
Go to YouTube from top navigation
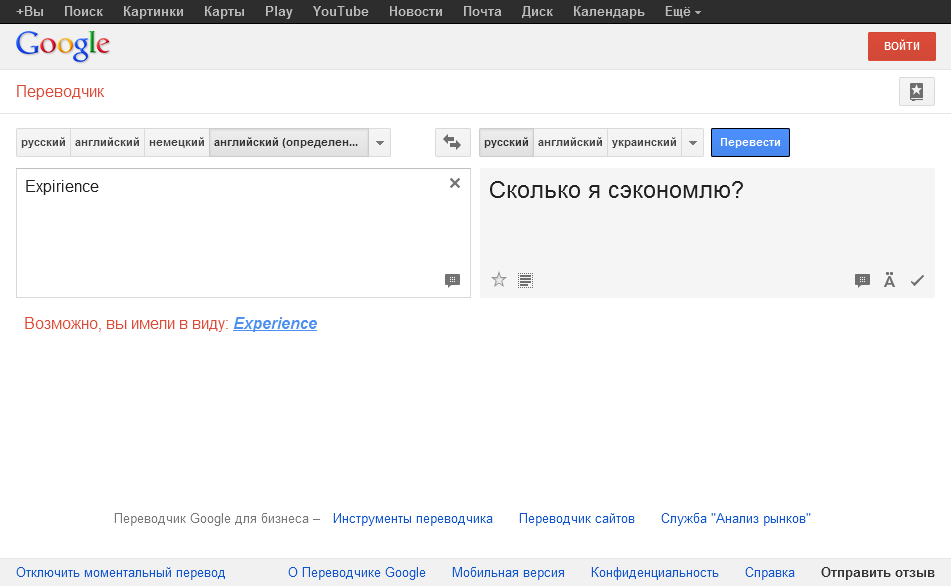point(340,12)
